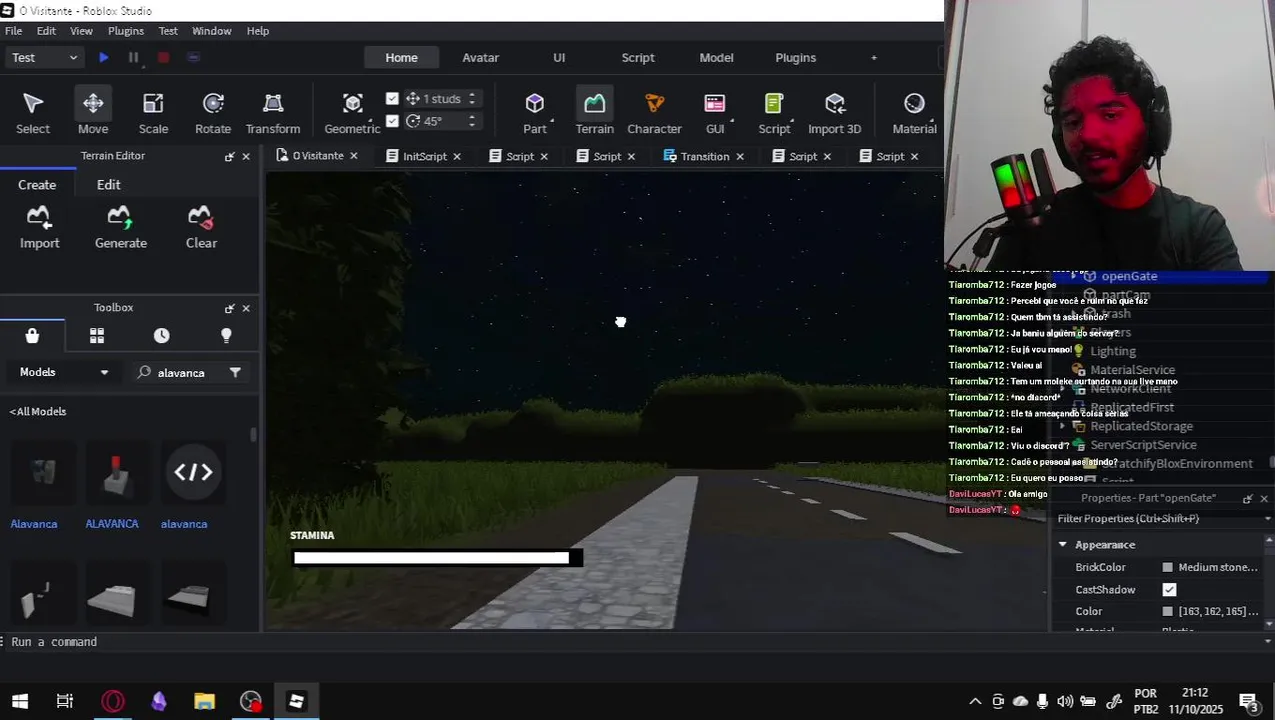This screenshot has height=720, width=1275.
Task: Choose the Select tool in the ribbon
Action: coord(33,112)
